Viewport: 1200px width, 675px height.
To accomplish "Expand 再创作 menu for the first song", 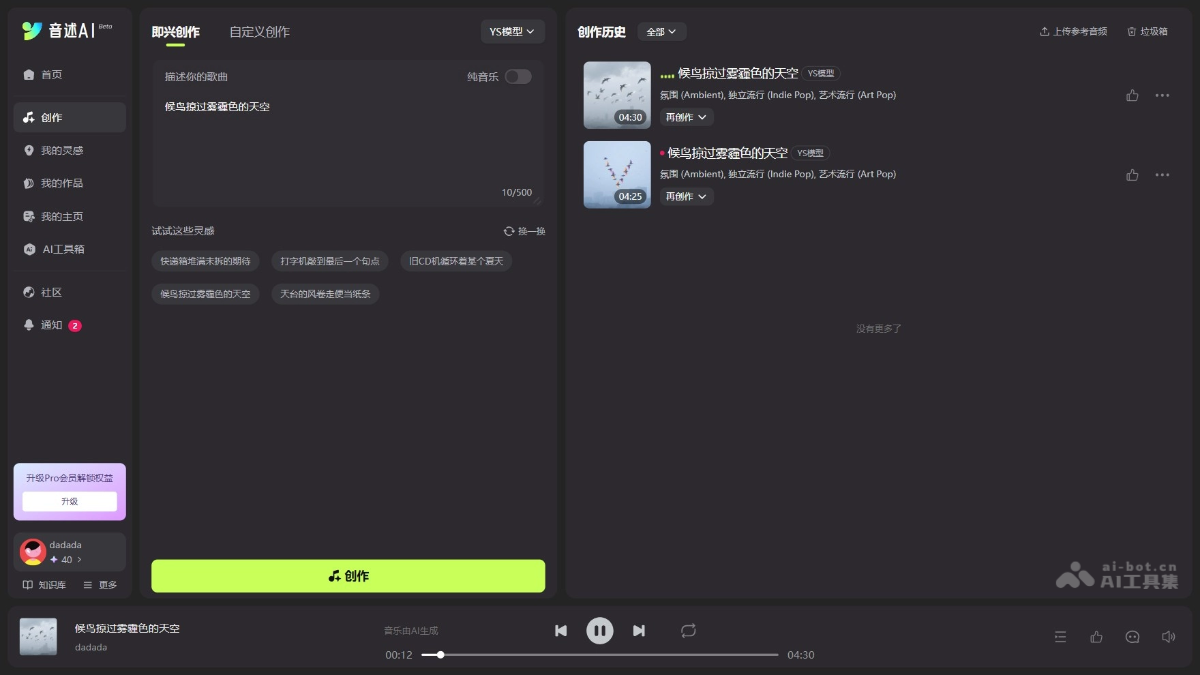I will [686, 117].
